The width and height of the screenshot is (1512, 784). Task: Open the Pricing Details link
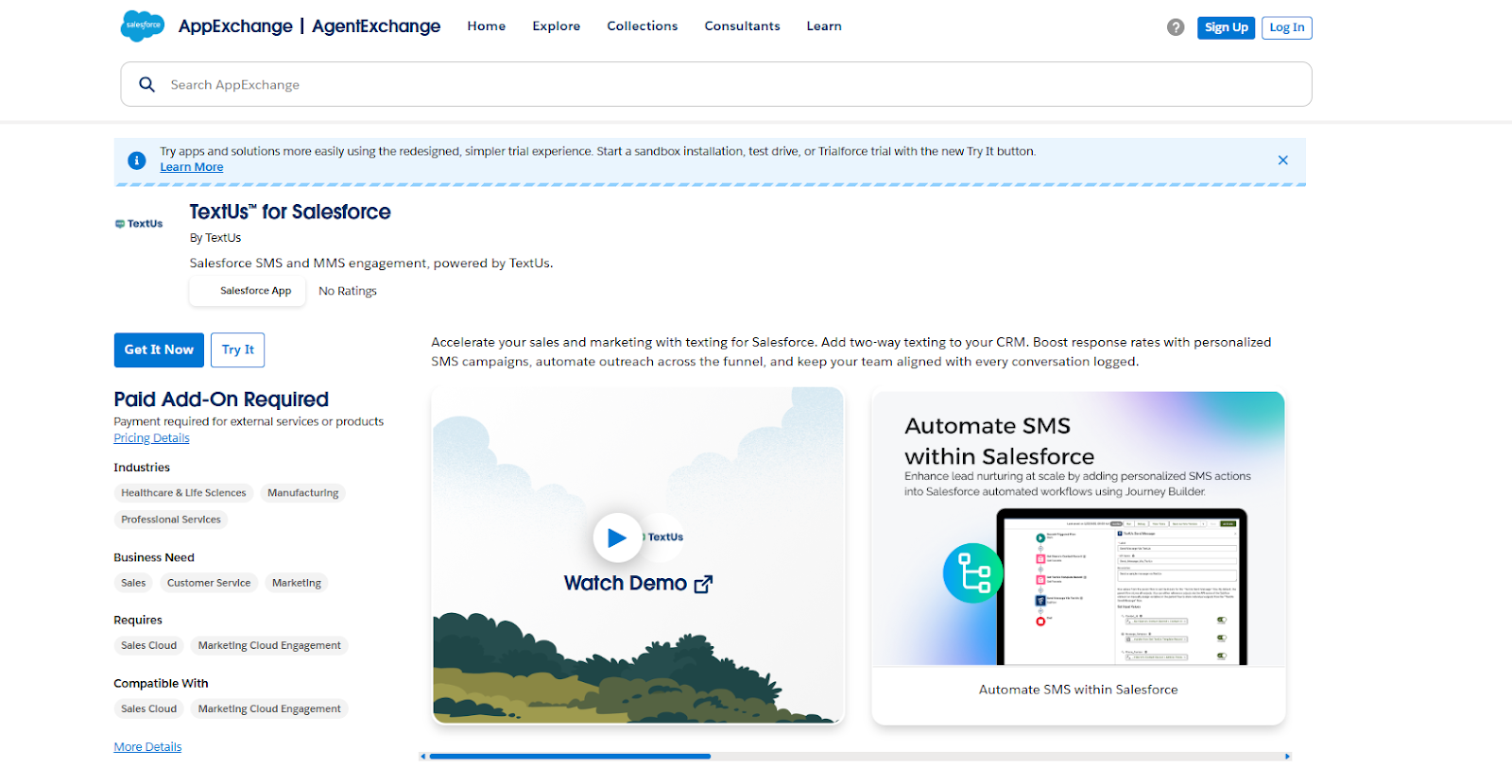[x=151, y=438]
